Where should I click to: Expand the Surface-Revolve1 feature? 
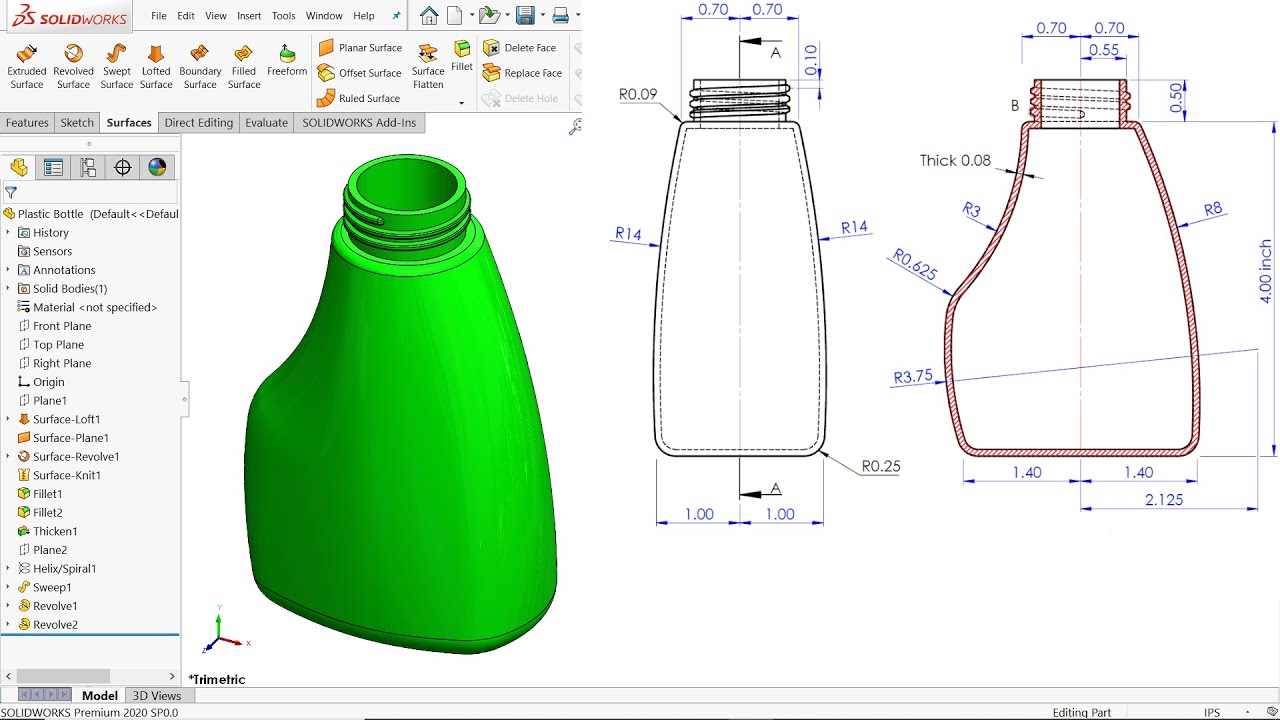pos(8,457)
